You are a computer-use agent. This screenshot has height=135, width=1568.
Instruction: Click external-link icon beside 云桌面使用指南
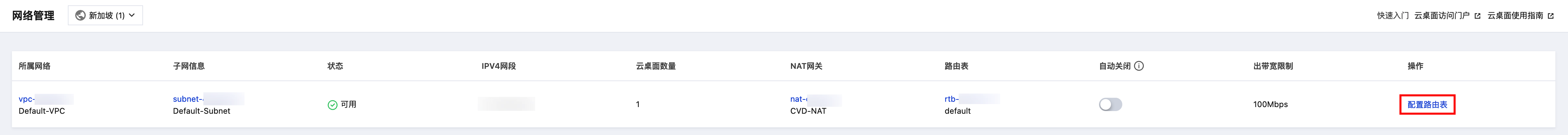(1550, 16)
